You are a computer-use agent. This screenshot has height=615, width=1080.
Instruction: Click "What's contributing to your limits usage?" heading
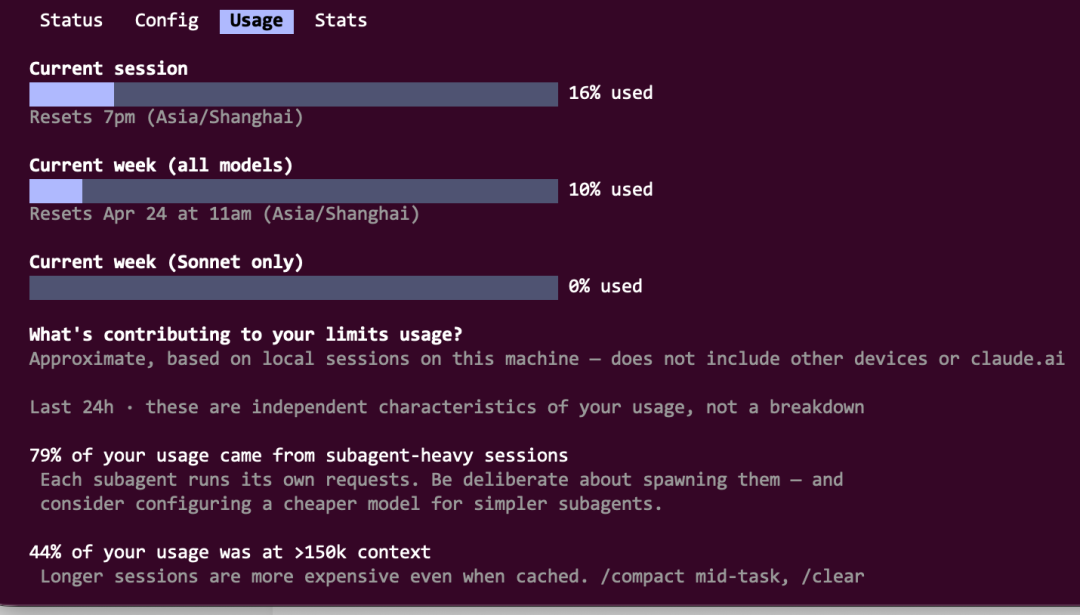click(245, 334)
